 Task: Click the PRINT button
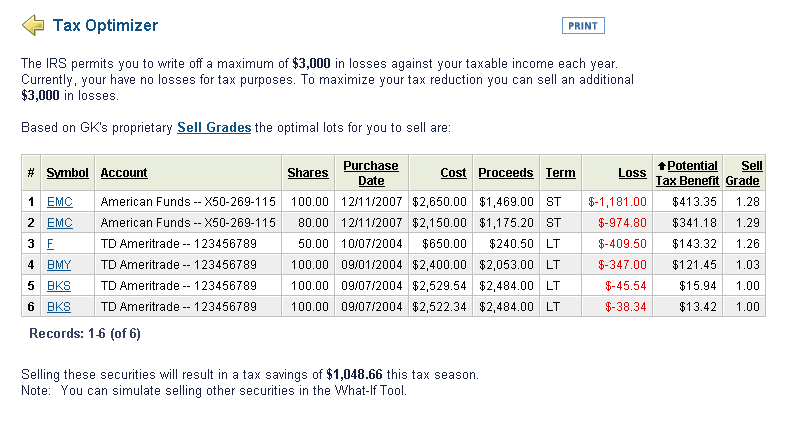pos(583,26)
